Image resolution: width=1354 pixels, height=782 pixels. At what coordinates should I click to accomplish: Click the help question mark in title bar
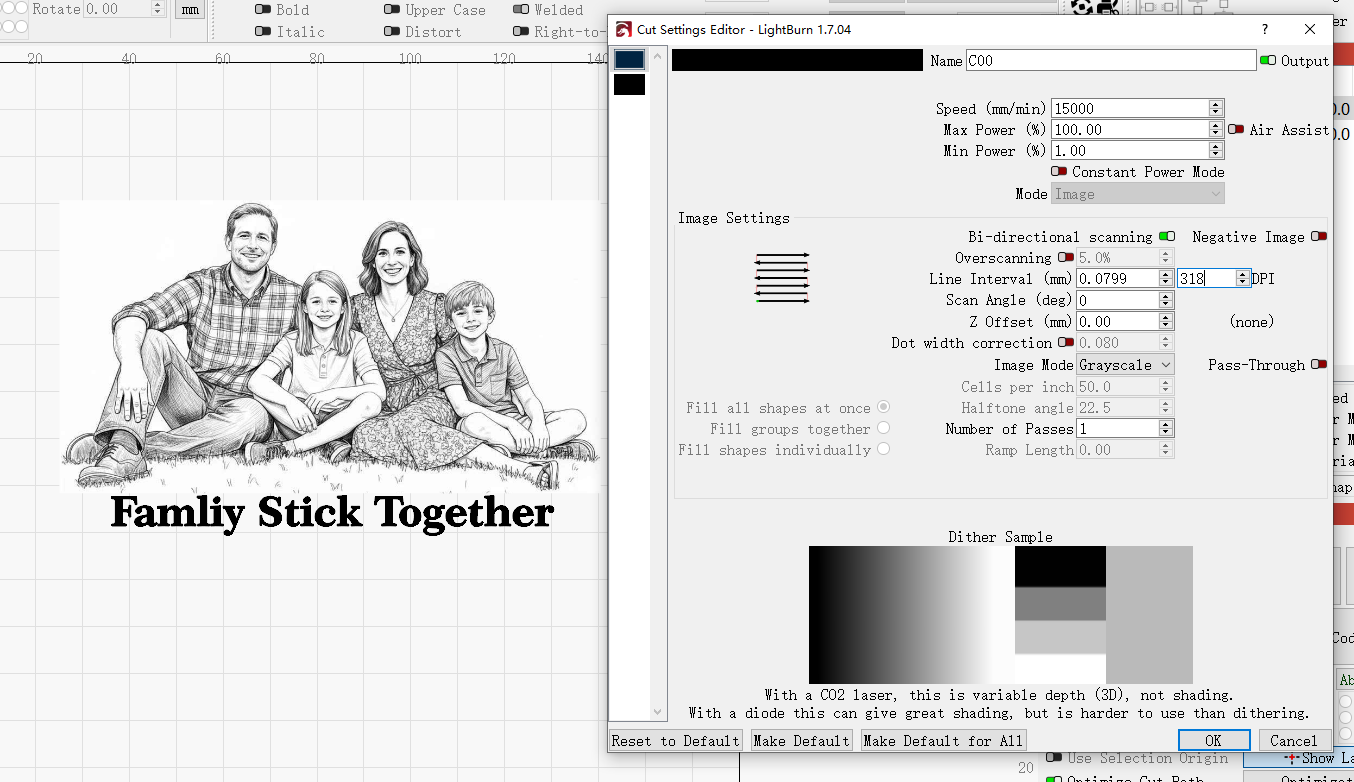[1265, 30]
